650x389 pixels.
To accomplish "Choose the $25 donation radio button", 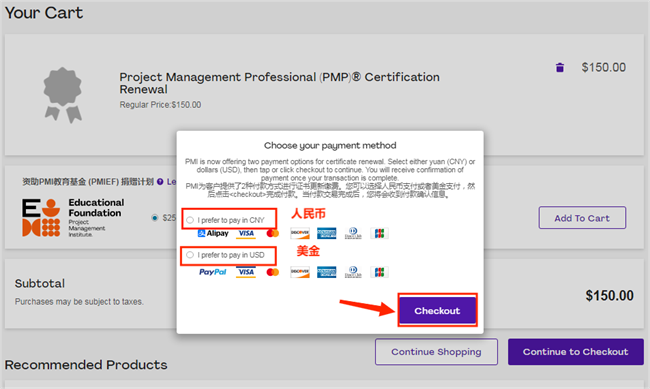I will [155, 218].
